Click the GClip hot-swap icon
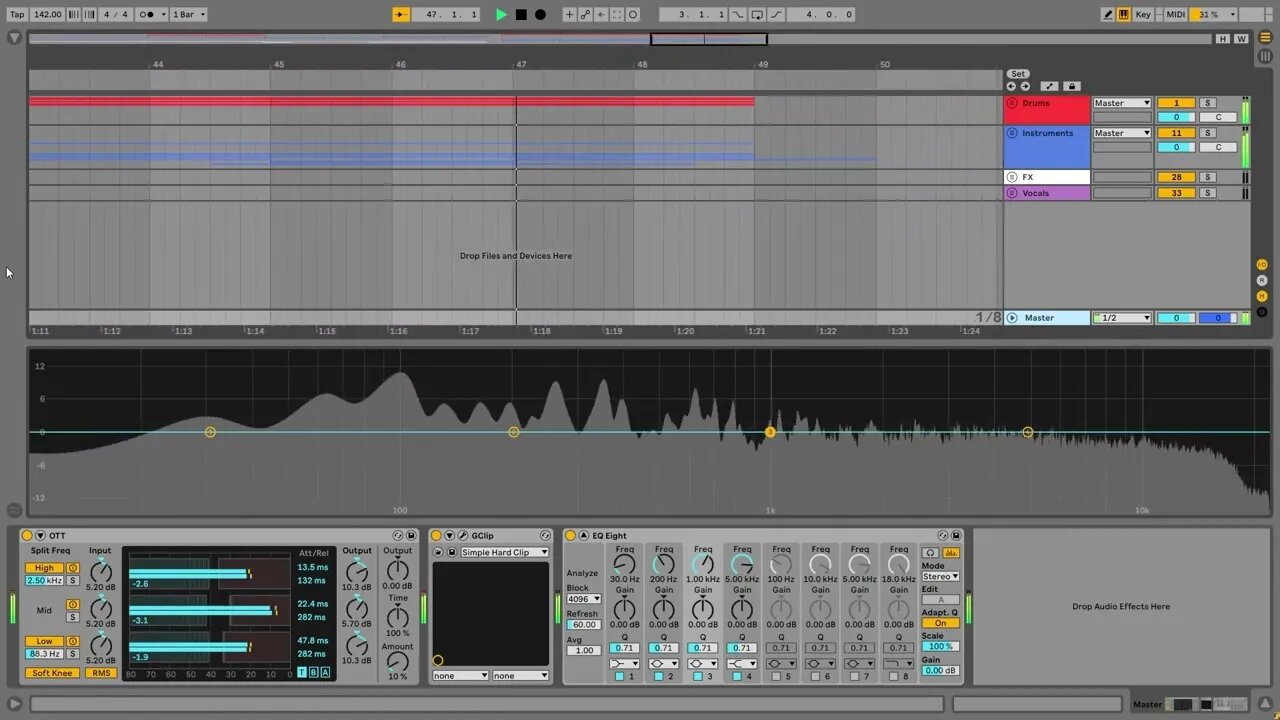The height and width of the screenshot is (720, 1280). (x=545, y=536)
